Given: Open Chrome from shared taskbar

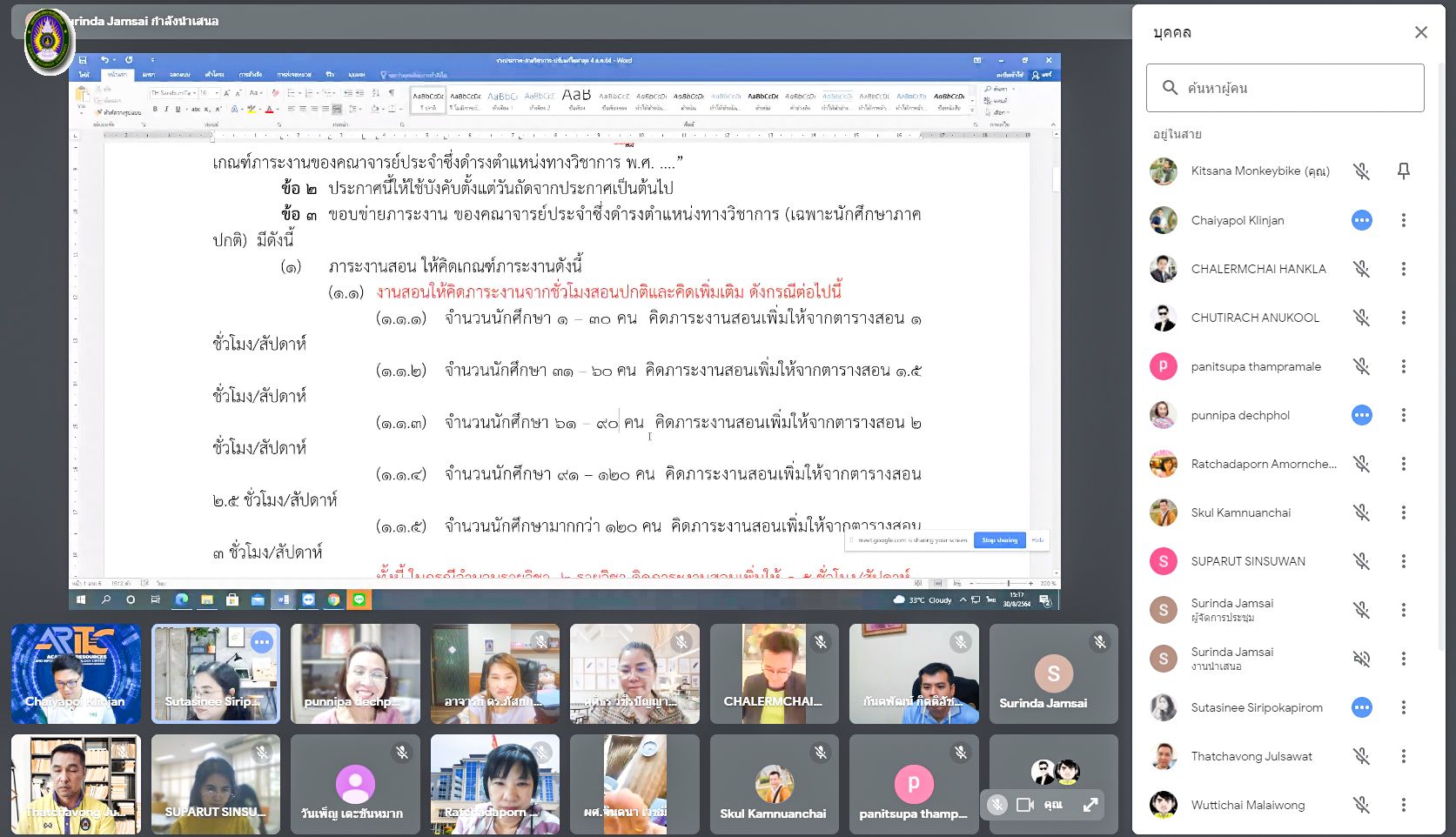Looking at the screenshot, I should click(x=333, y=599).
